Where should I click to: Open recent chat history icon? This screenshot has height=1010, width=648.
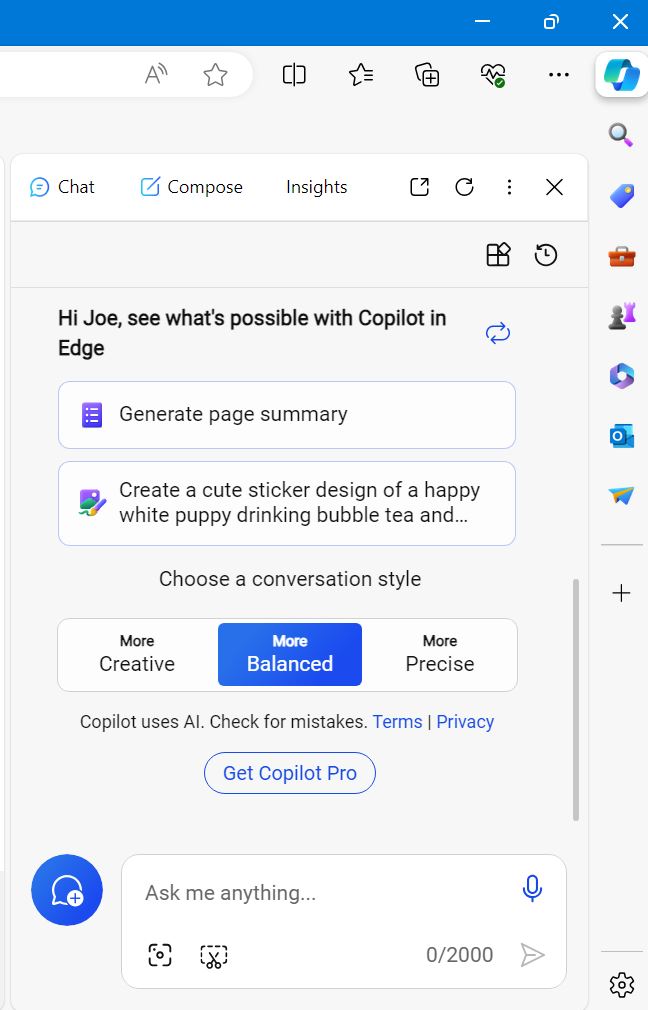pyautogui.click(x=546, y=254)
